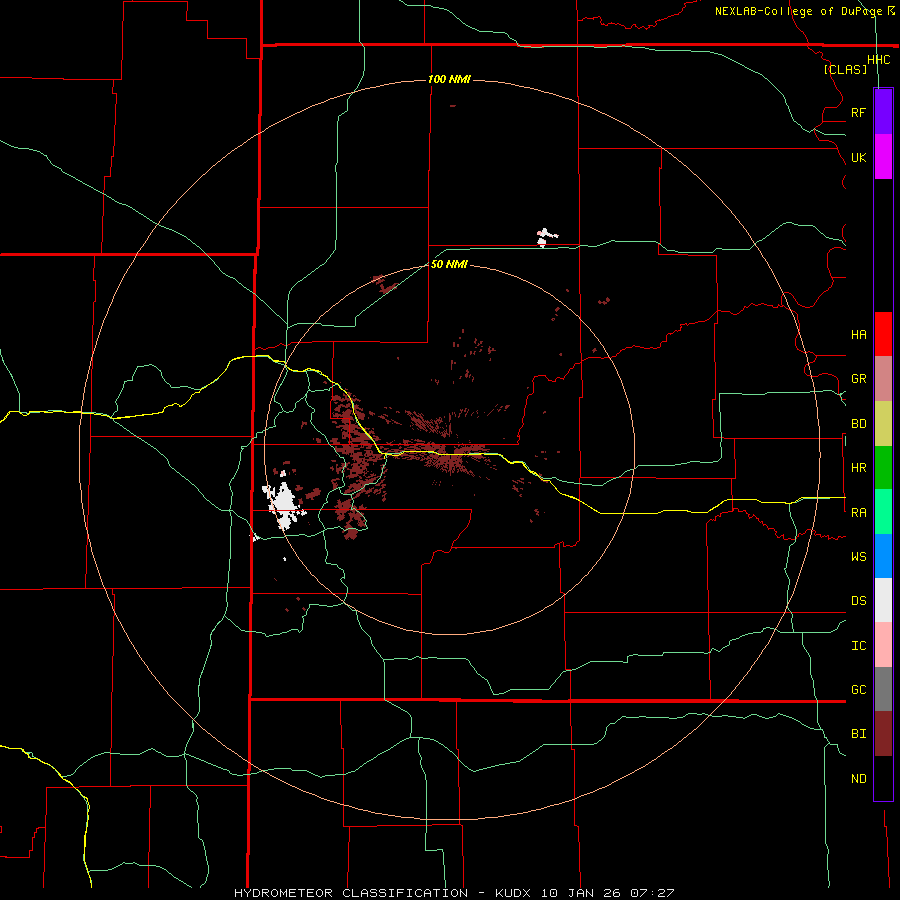Click the RF purple legend swatch
The width and height of the screenshot is (900, 900).
(x=883, y=112)
